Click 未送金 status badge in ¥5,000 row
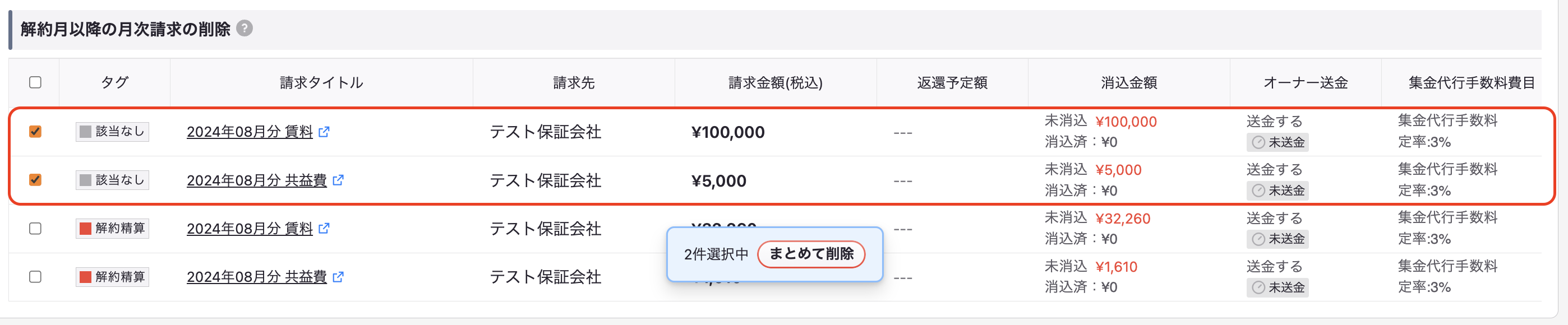Image resolution: width=1568 pixels, height=325 pixels. click(1277, 191)
